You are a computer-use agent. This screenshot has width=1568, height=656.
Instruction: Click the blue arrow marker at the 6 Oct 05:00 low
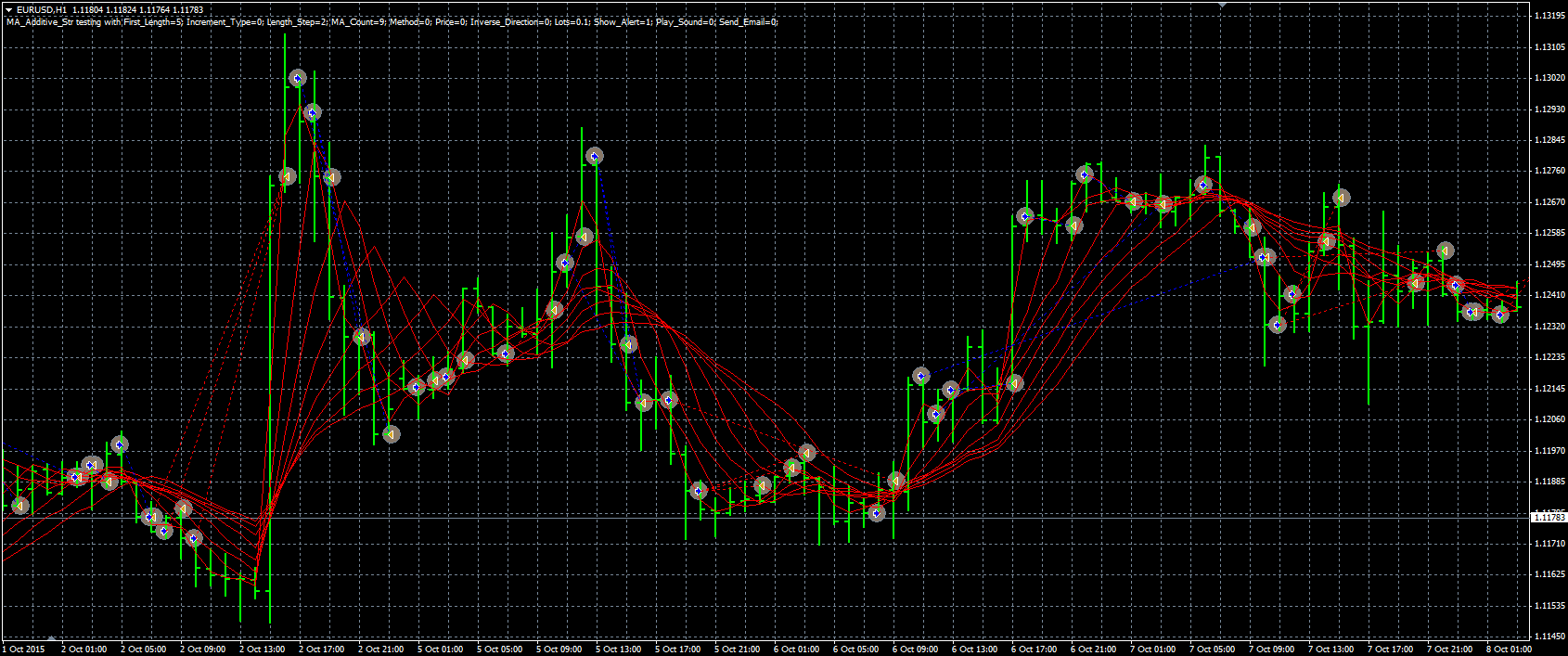[877, 512]
